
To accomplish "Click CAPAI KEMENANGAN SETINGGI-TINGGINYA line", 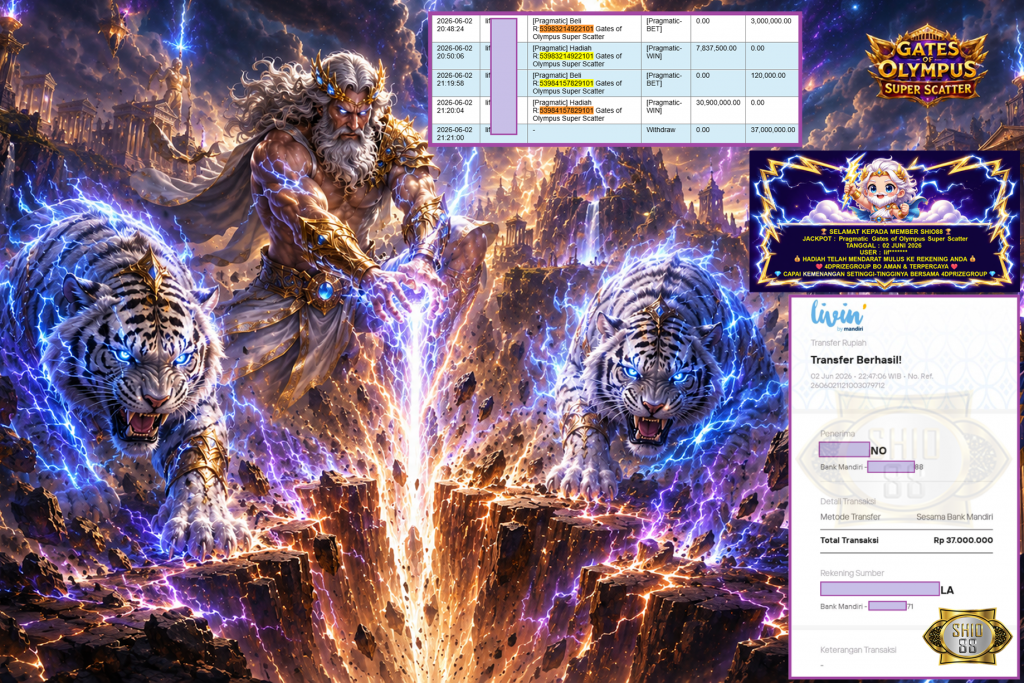I will tap(884, 274).
